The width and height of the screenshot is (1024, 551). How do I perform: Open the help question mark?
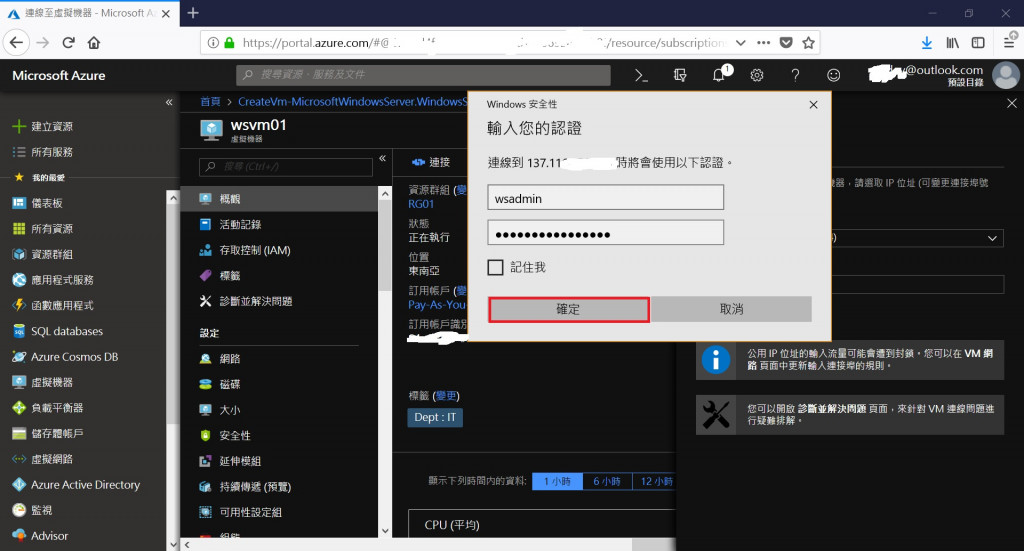pos(795,76)
